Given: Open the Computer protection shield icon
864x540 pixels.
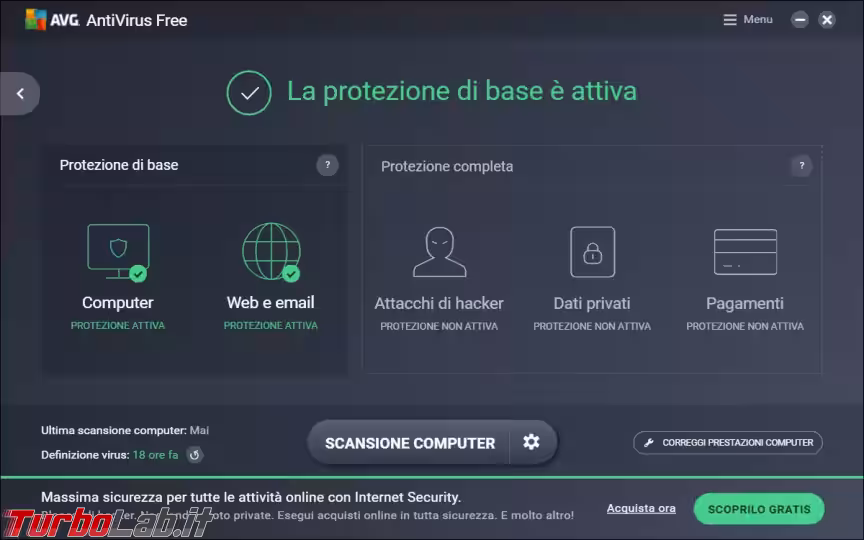Looking at the screenshot, I should click(118, 252).
